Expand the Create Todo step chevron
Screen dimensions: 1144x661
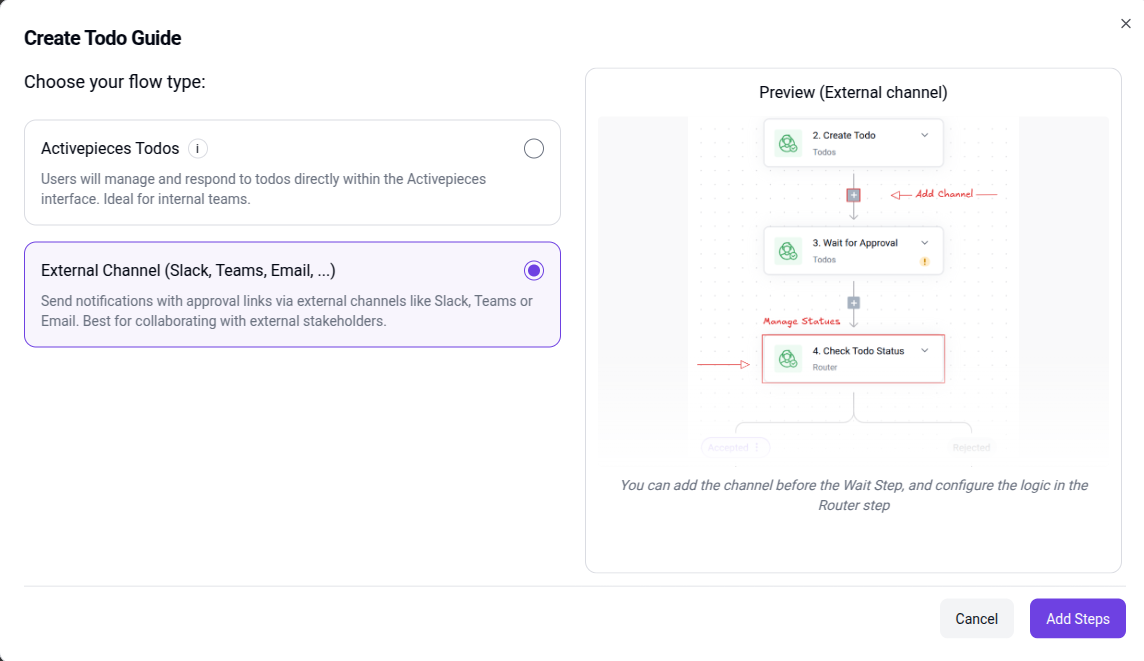924,135
